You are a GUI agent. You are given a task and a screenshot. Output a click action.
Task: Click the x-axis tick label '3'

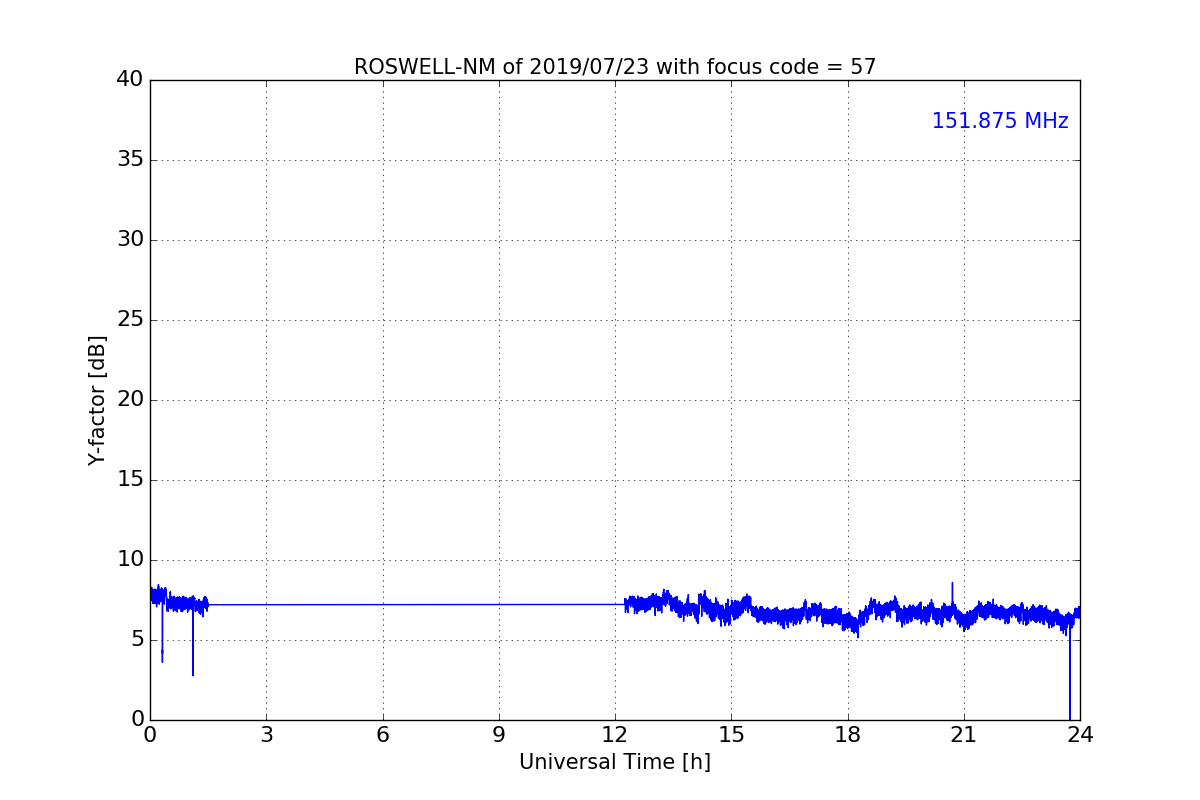pyautogui.click(x=266, y=735)
